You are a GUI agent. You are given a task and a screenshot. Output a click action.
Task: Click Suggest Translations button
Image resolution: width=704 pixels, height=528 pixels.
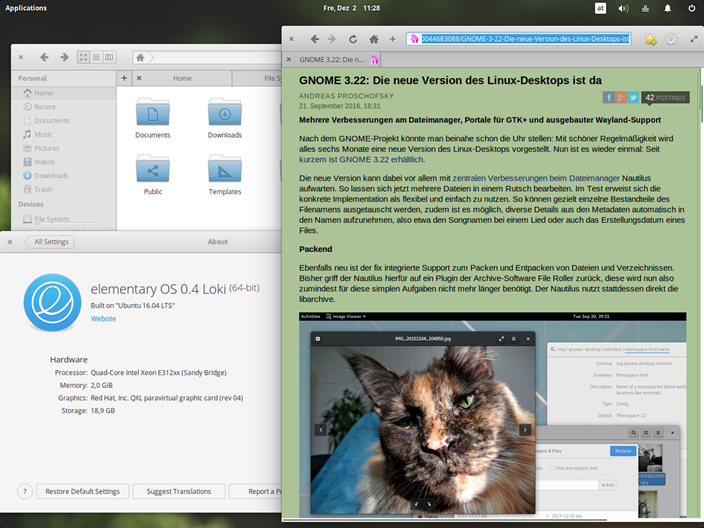pyautogui.click(x=179, y=491)
